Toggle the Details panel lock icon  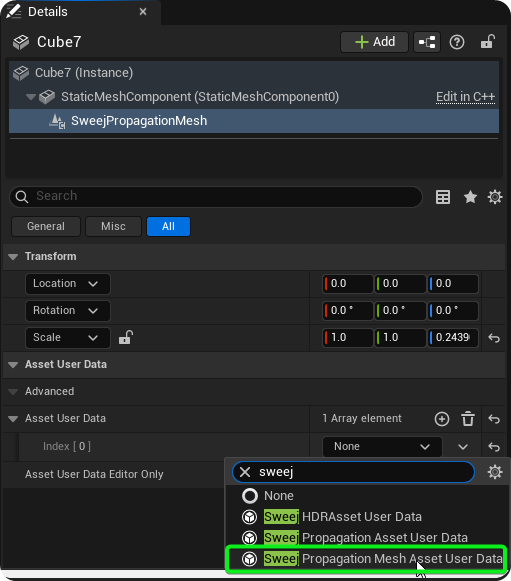pos(488,42)
